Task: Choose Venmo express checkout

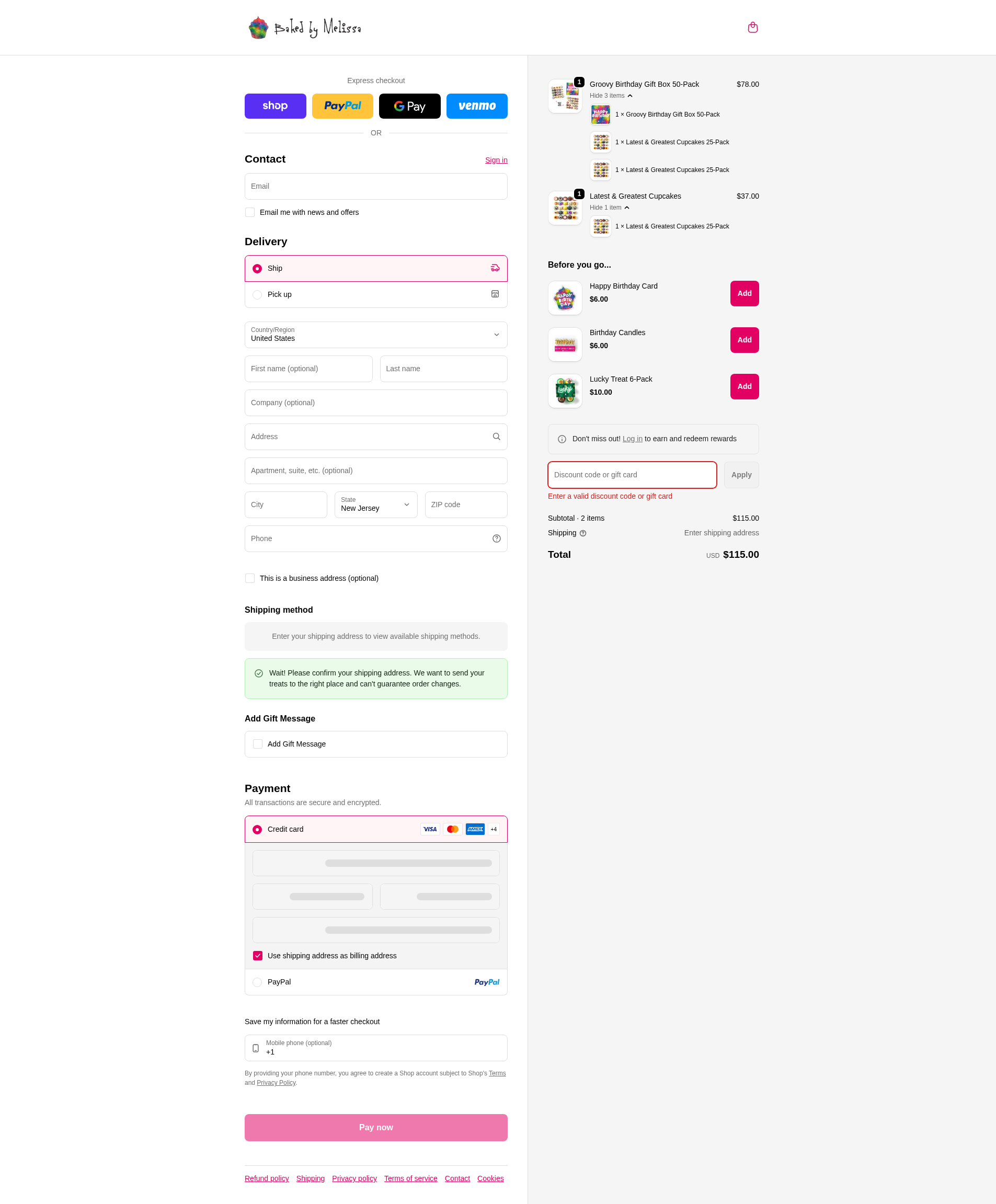Action: (x=476, y=106)
